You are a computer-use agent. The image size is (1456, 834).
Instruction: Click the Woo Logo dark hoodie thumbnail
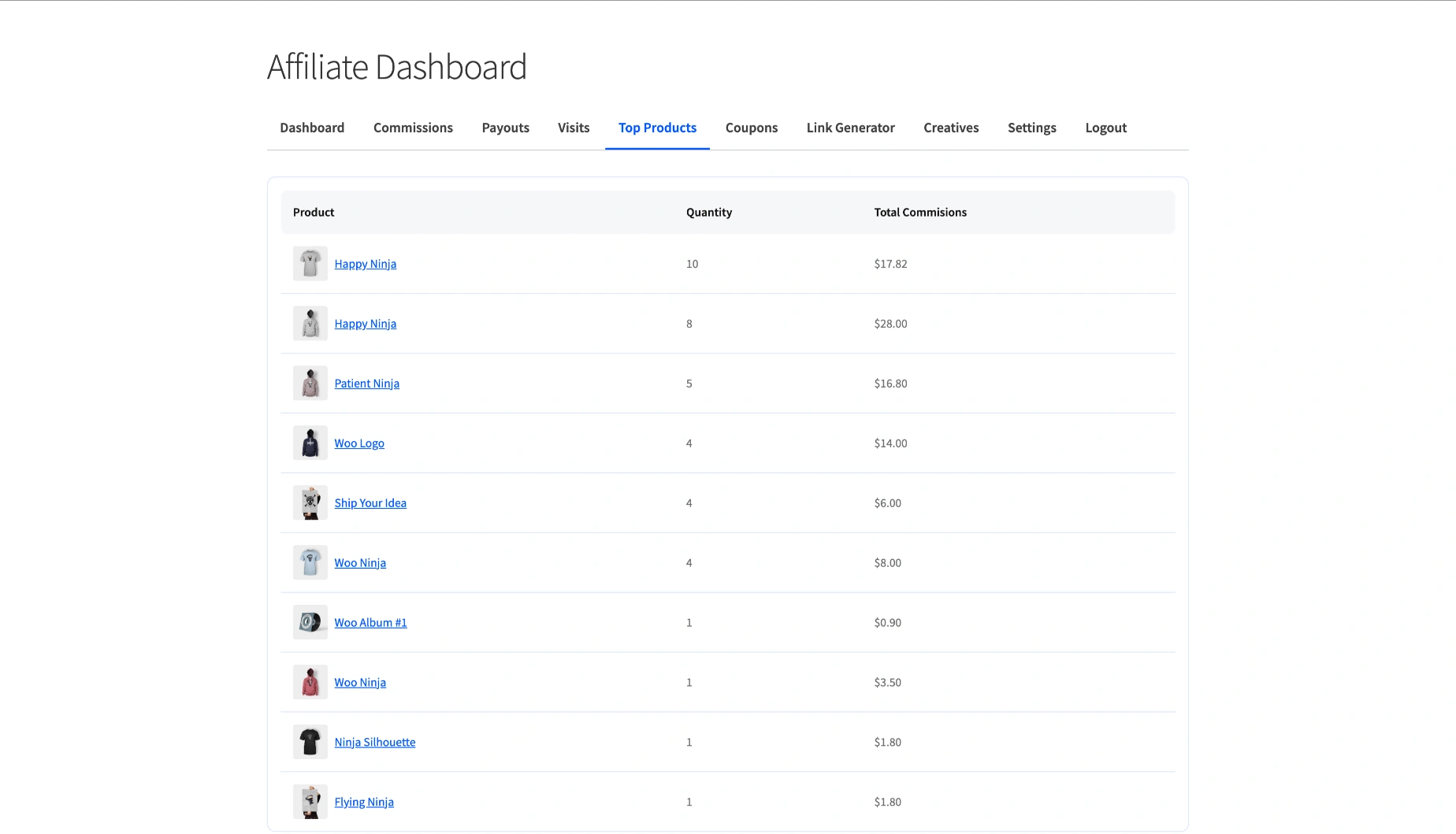click(310, 443)
